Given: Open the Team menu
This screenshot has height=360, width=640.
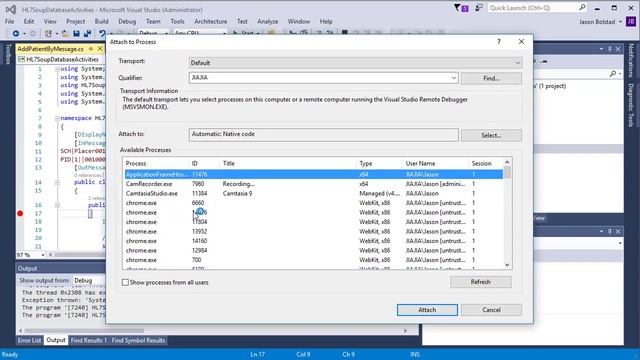Looking at the screenshot, I should pos(153,21).
